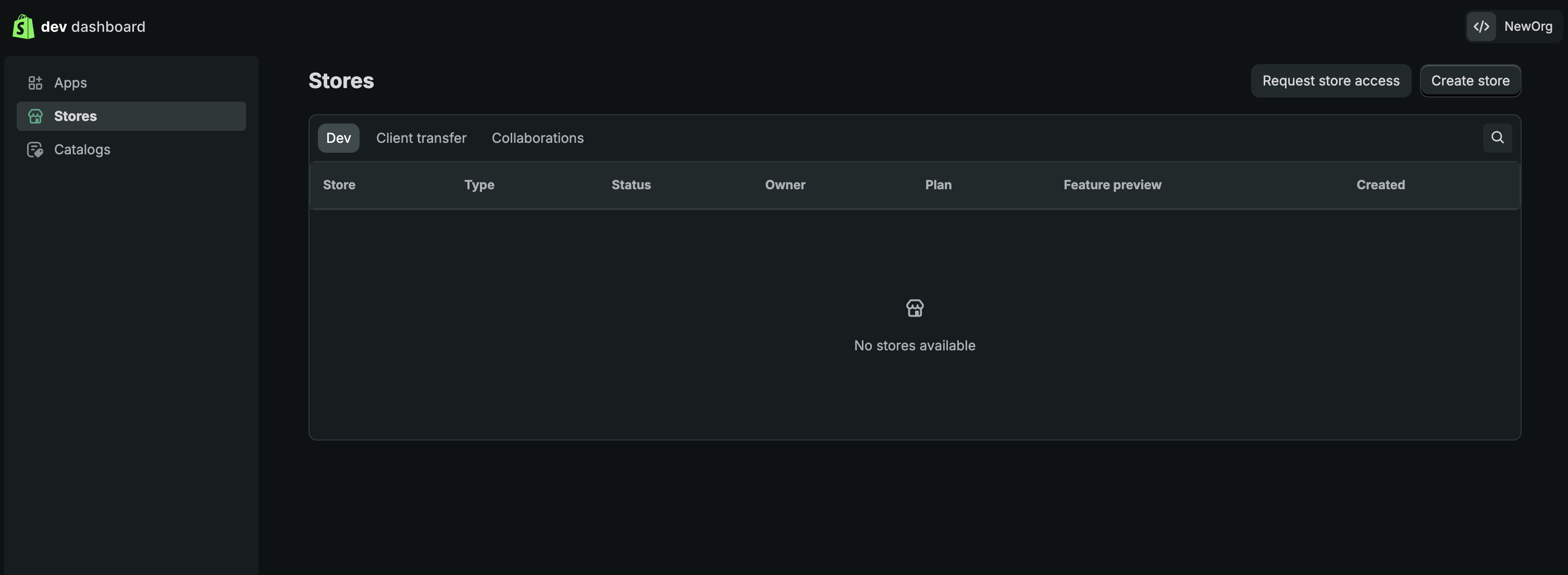Click the Stores storefront icon in sidebar

(x=35, y=116)
